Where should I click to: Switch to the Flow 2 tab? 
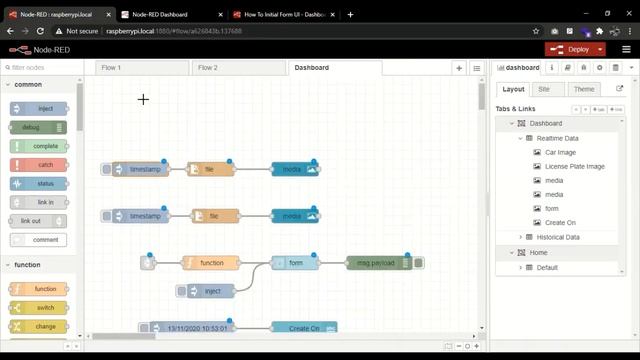click(x=239, y=68)
